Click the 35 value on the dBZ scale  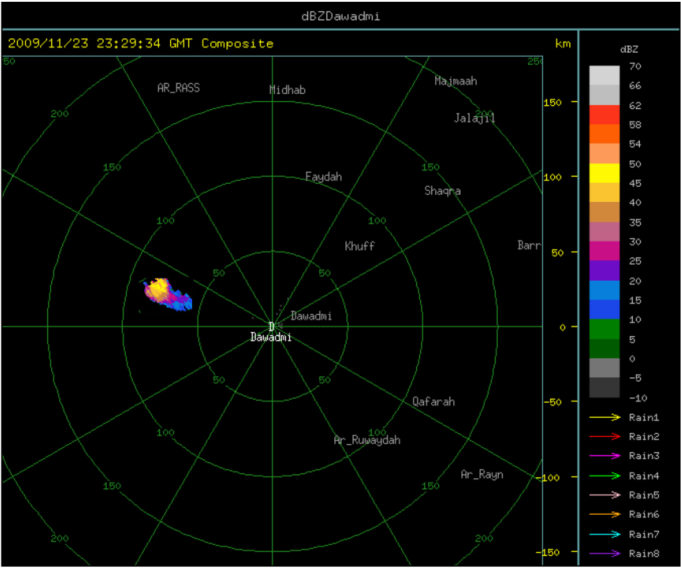point(635,223)
